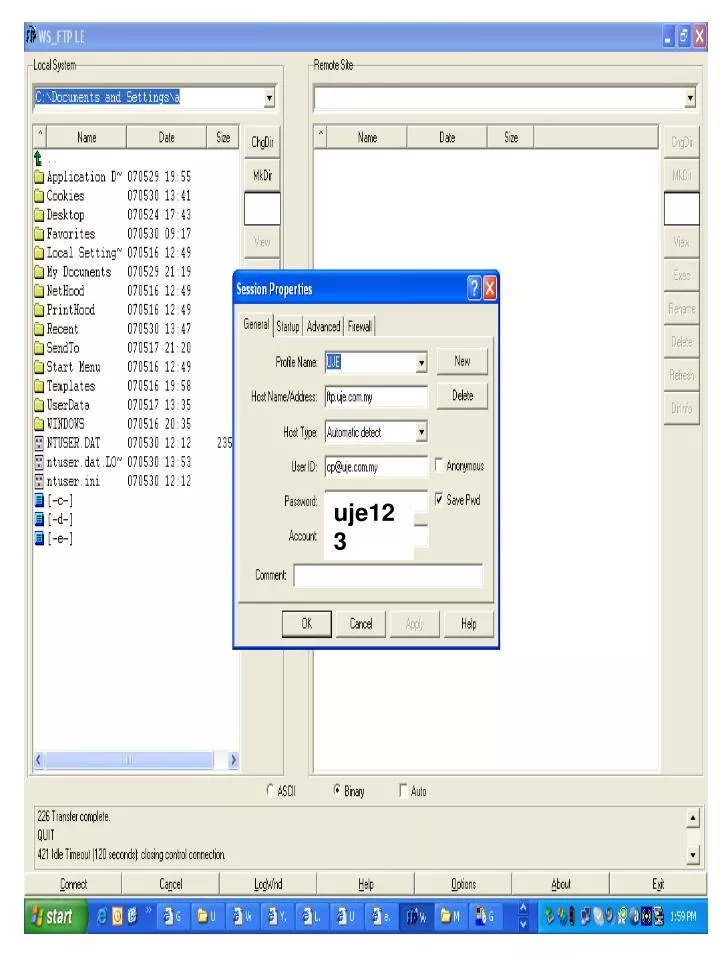The width and height of the screenshot is (720, 960).
Task: Open the Remote Site path dropdown
Action: 690,98
